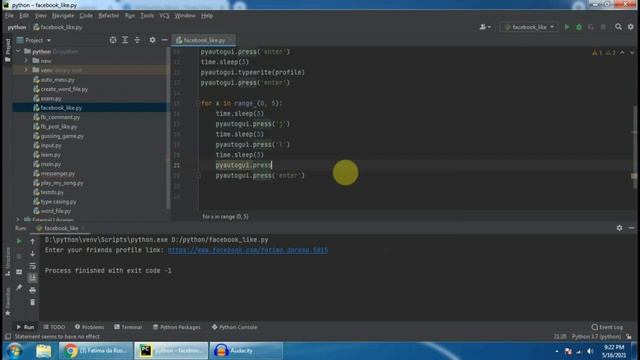Open File Explorer from the taskbar
Screen dimensions: 640x360
pos(43,351)
